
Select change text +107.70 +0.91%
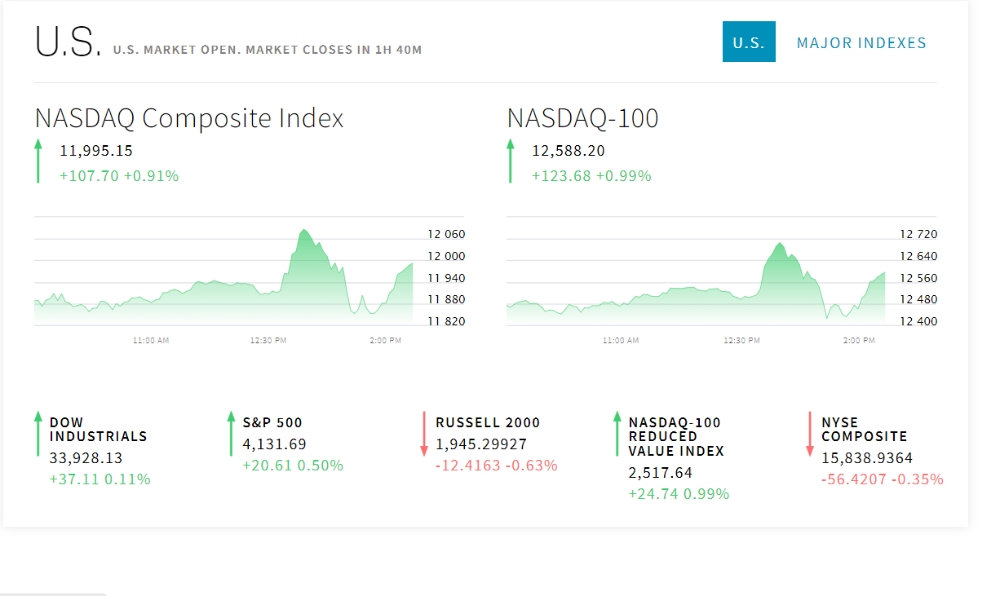pyautogui.click(x=119, y=176)
